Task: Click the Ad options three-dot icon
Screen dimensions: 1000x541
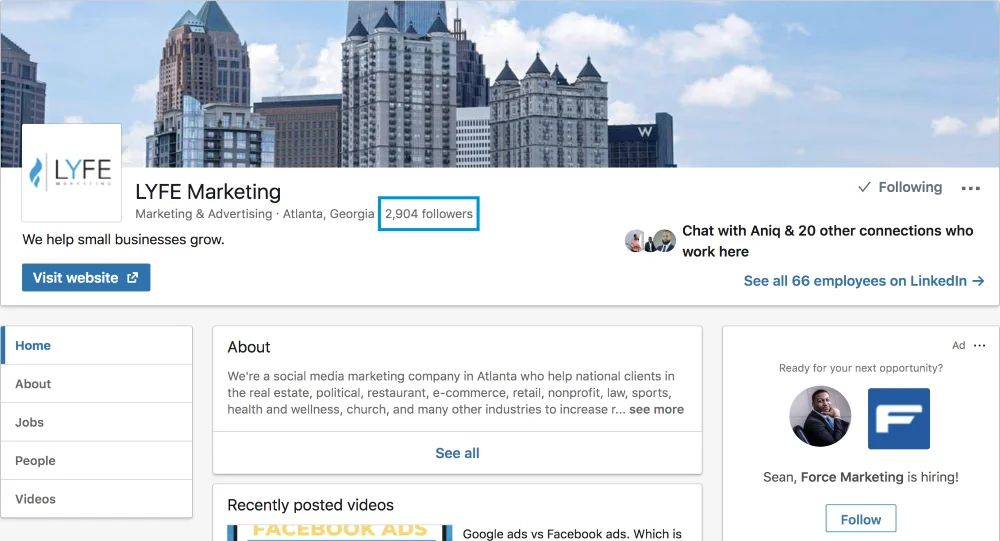Action: pyautogui.click(x=980, y=345)
